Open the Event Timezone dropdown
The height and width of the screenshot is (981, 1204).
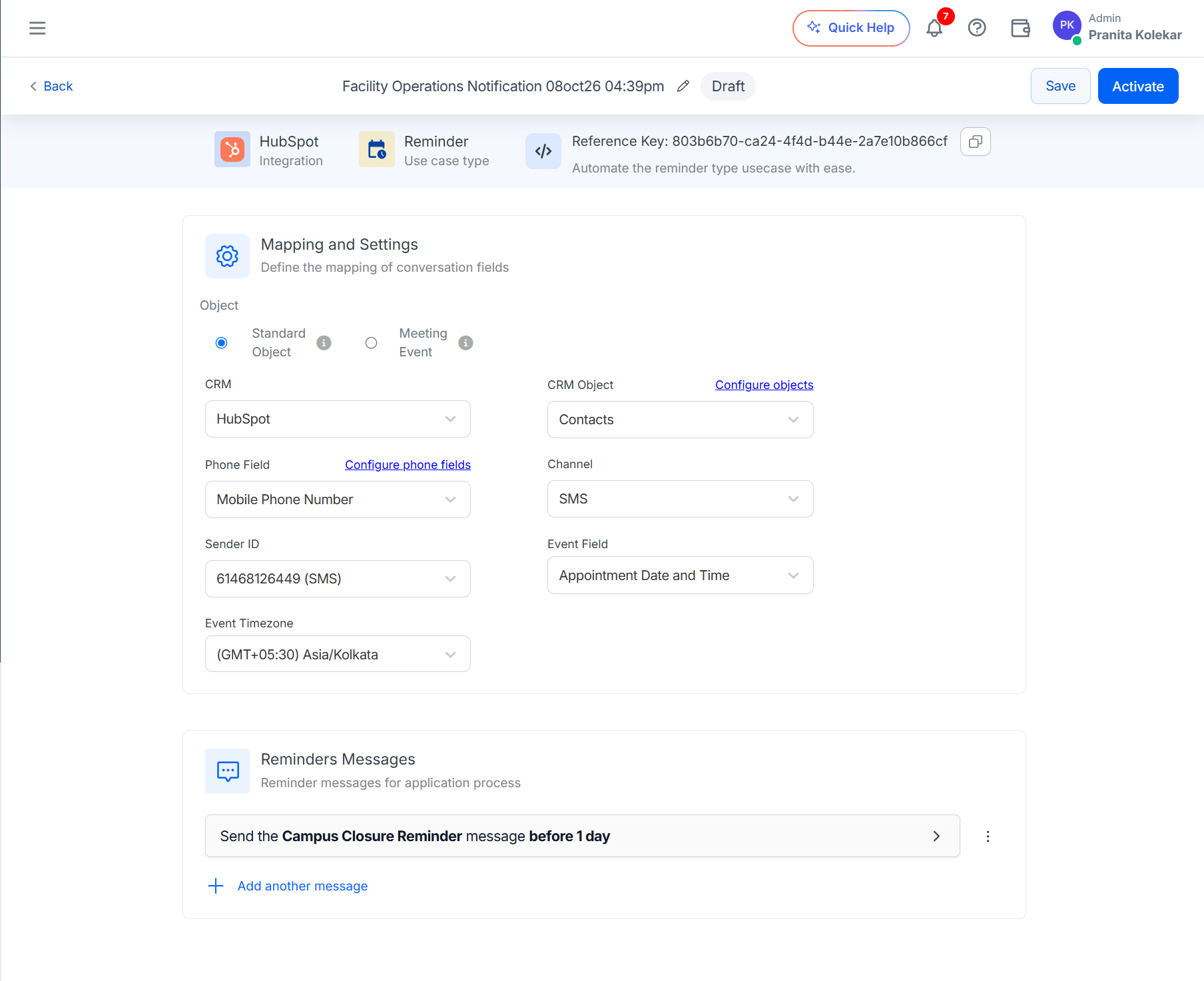[338, 654]
